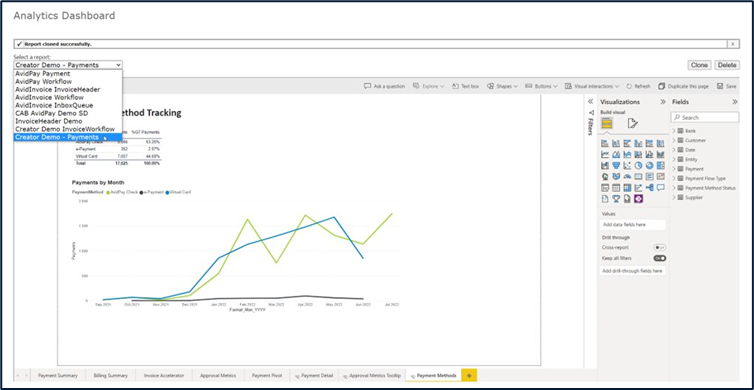Expand the Filters pane

click(591, 102)
